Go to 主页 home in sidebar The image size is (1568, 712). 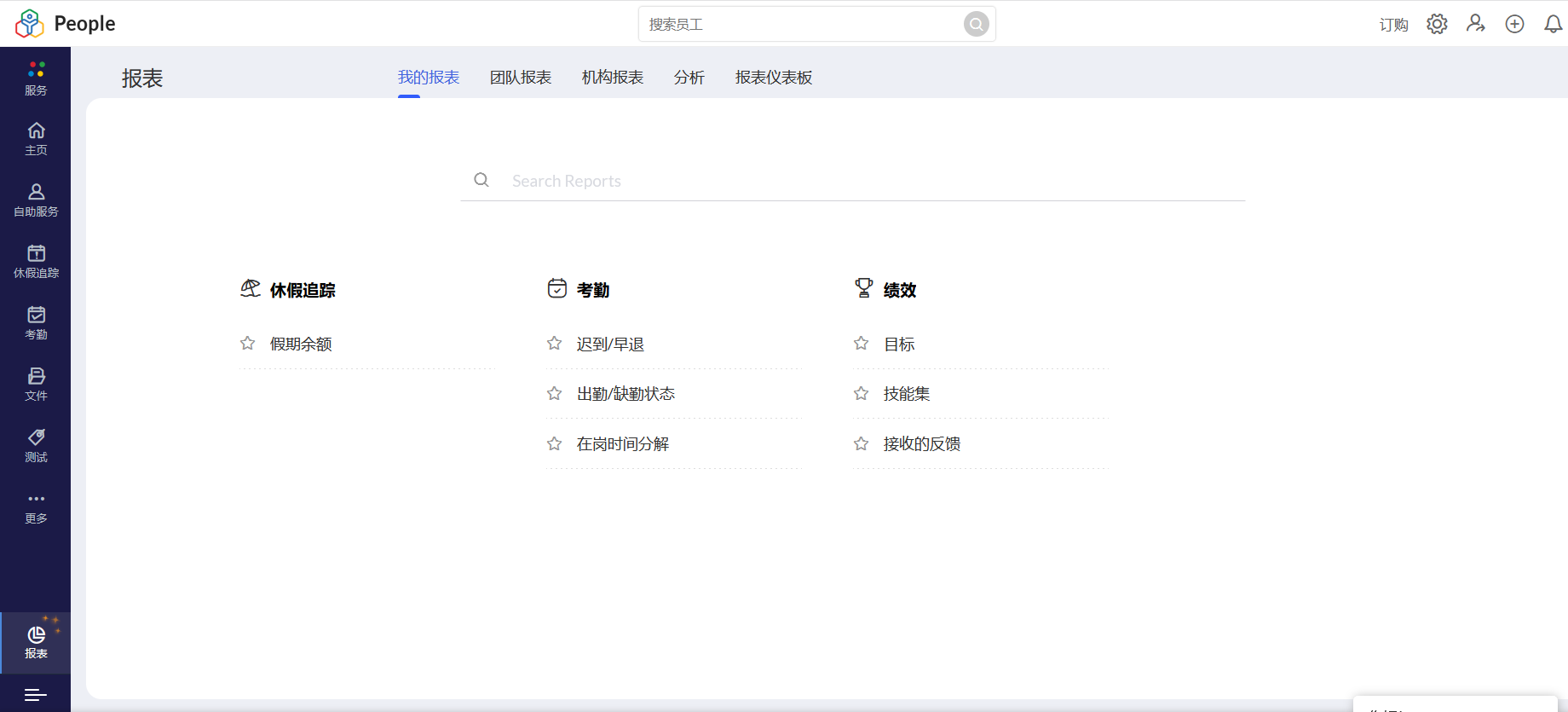(36, 139)
